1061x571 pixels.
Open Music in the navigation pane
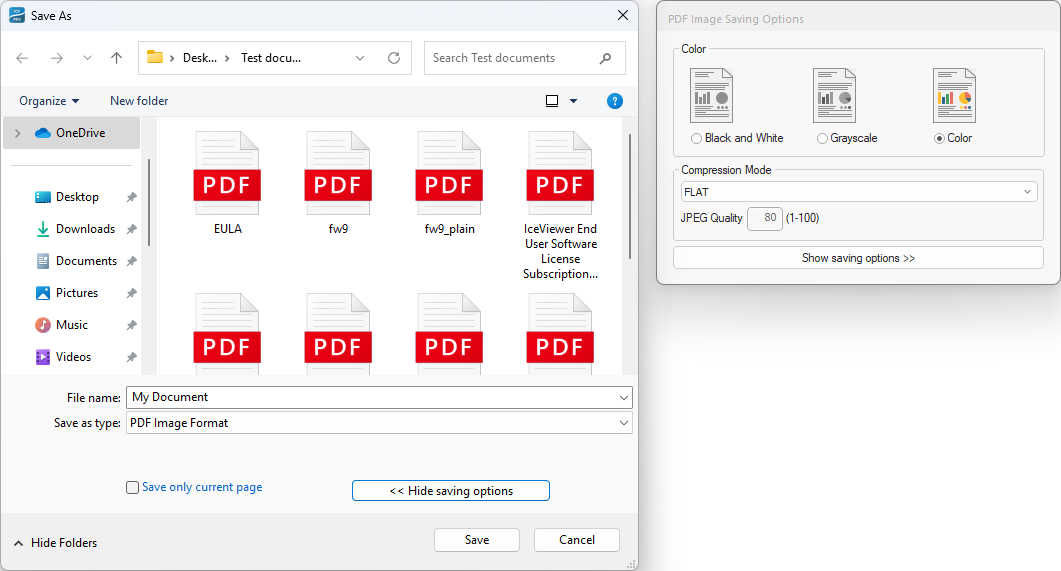point(71,325)
